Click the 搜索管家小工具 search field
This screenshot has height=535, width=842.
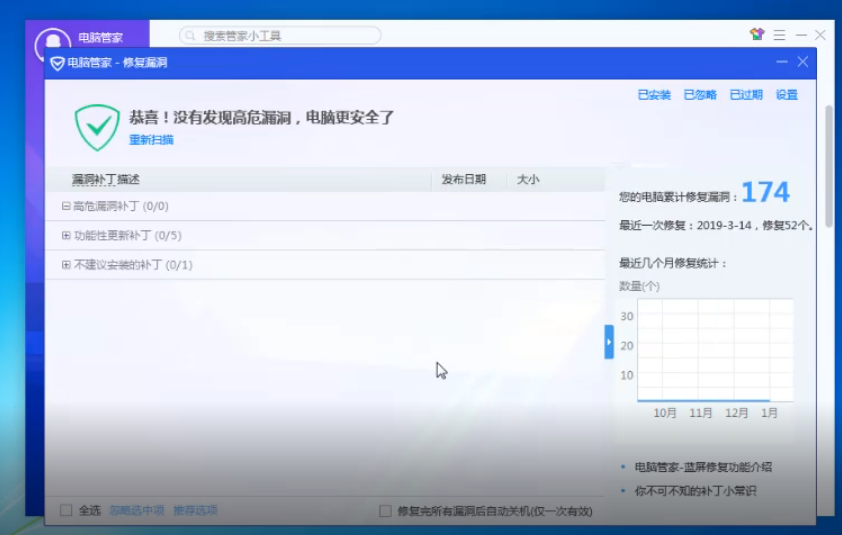(285, 36)
